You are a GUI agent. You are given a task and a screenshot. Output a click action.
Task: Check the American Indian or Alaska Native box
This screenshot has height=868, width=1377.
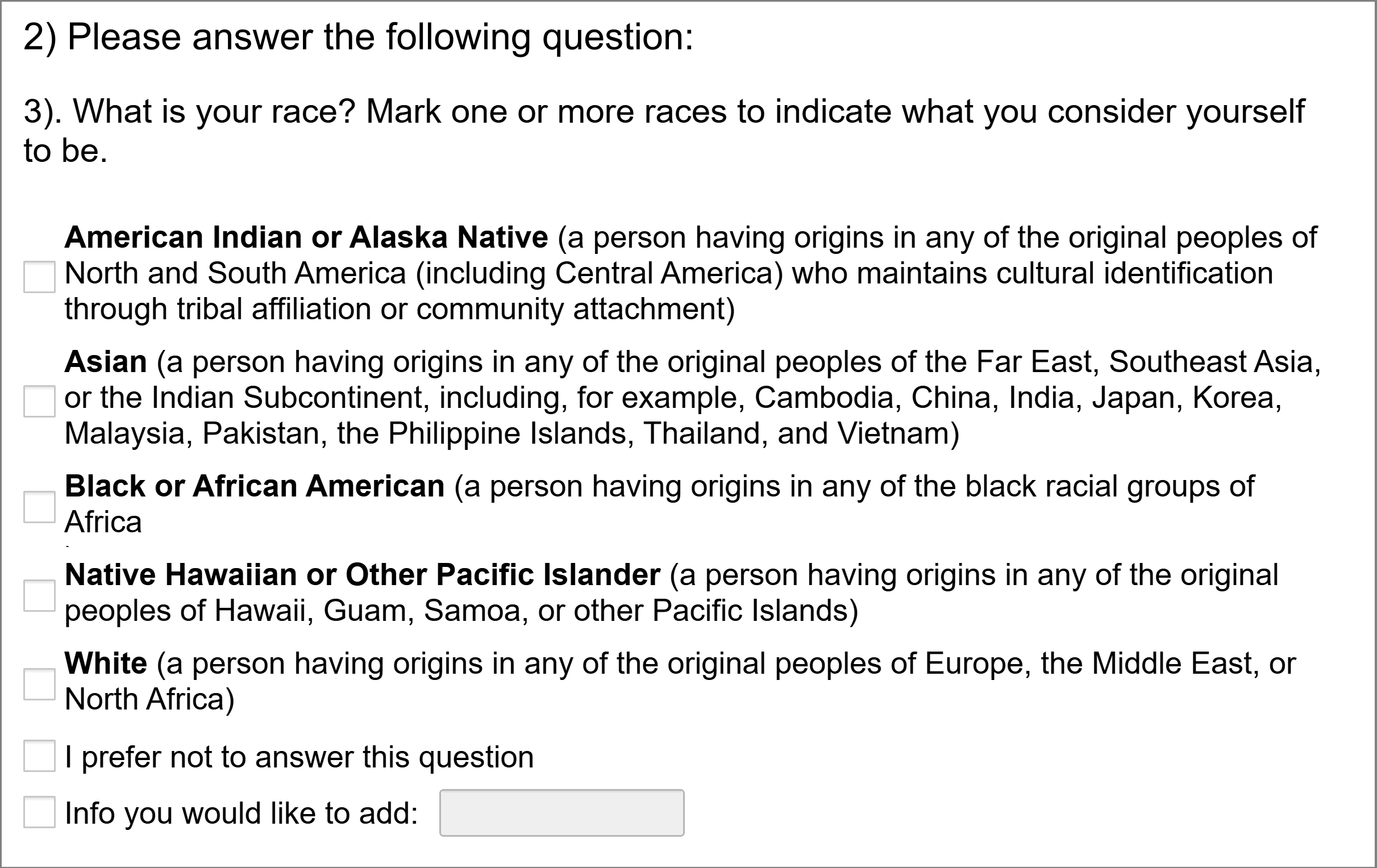pos(39,277)
